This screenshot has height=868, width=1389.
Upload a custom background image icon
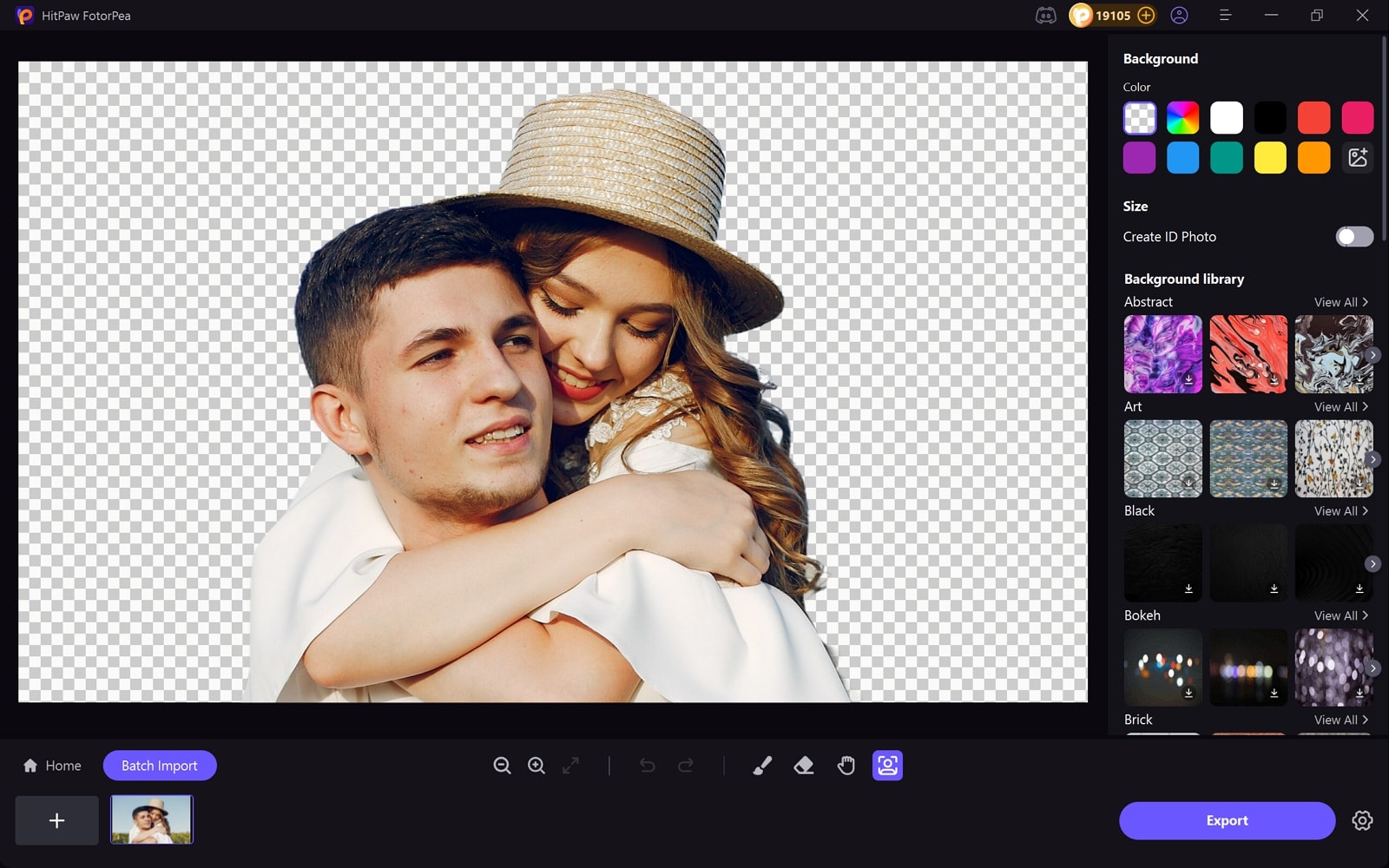[1358, 158]
